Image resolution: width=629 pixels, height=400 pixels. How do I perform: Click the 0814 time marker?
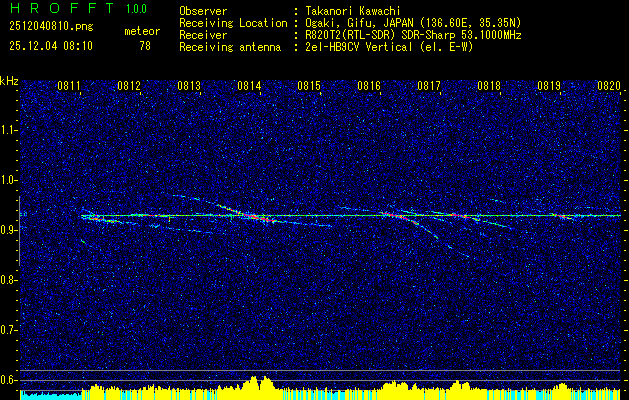[x=249, y=85]
